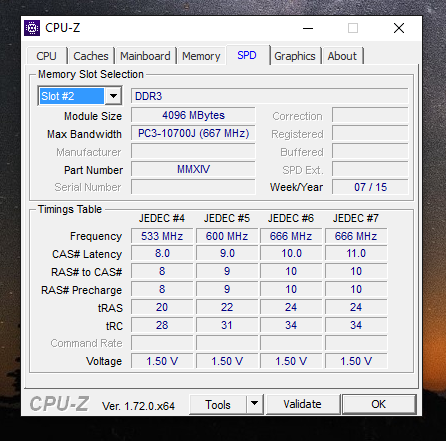446x441 pixels.
Task: Go to the Mainboard tab
Action: (x=145, y=56)
